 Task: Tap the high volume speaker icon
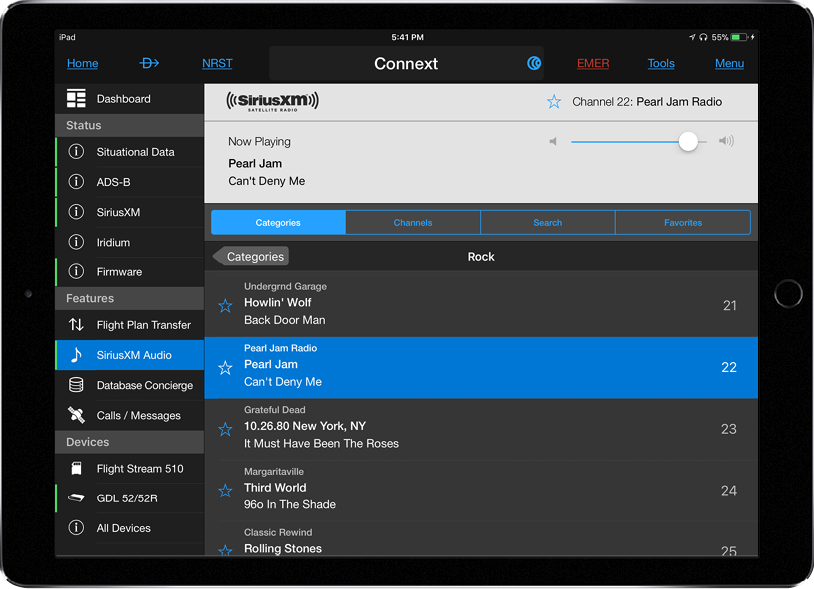(726, 141)
